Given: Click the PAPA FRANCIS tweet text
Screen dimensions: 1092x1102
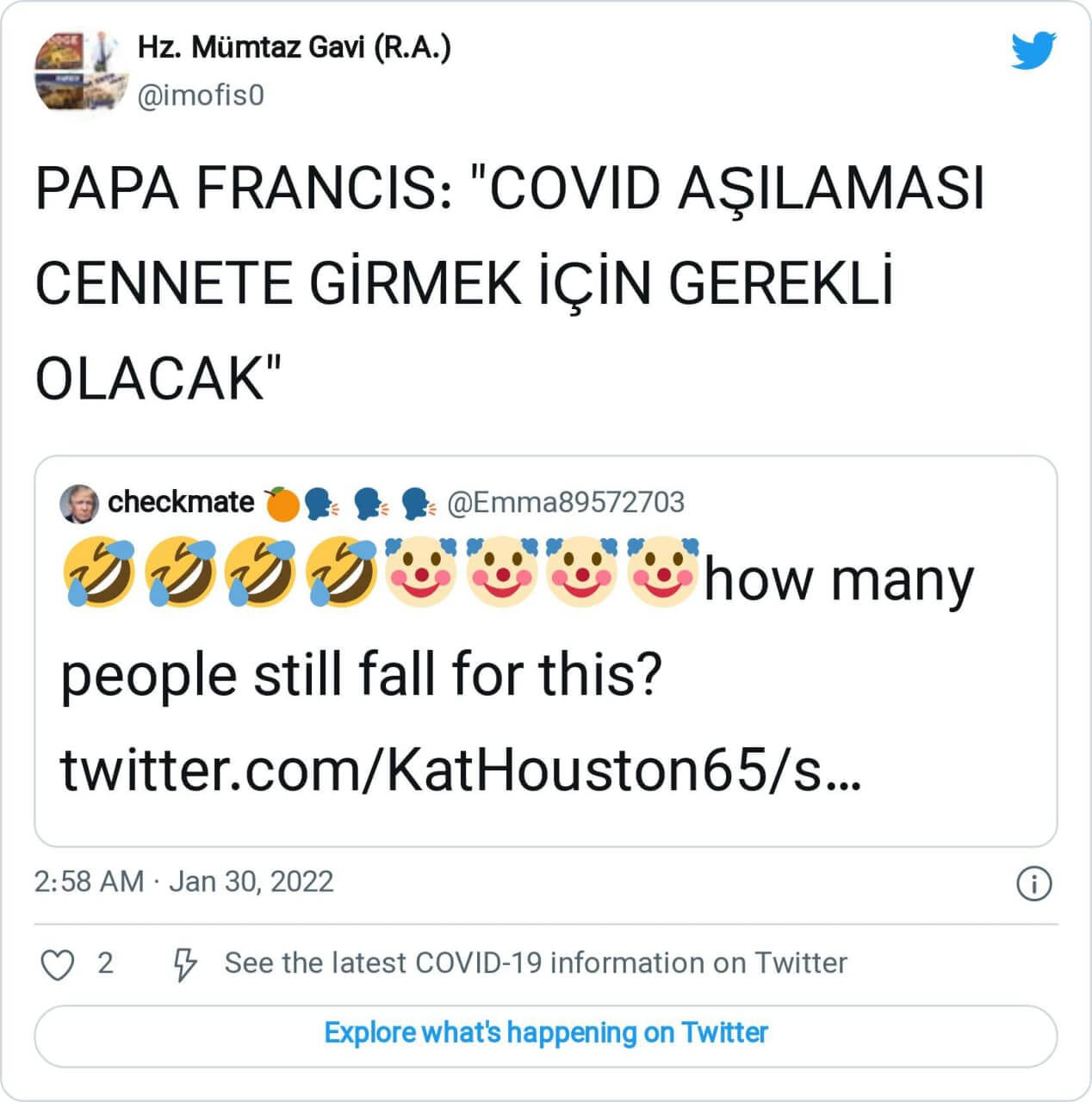Looking at the screenshot, I should point(508,282).
